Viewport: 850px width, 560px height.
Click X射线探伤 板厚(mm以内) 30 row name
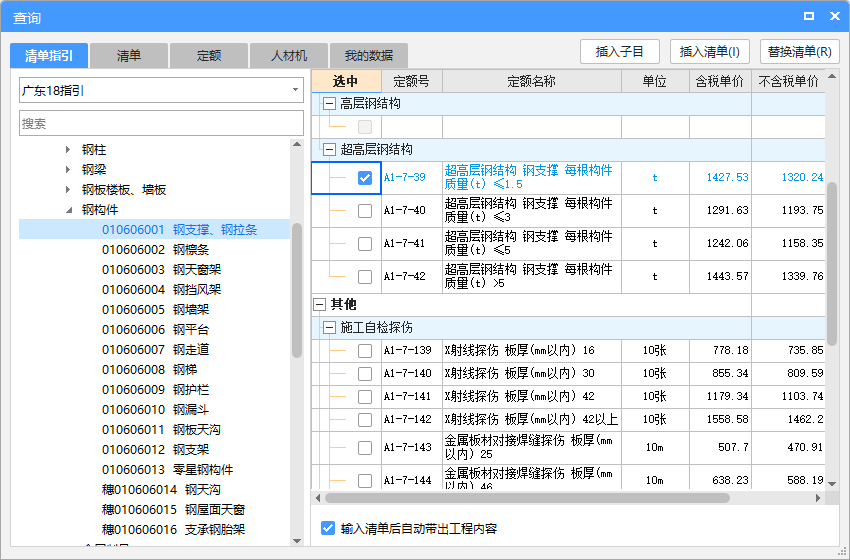point(519,373)
